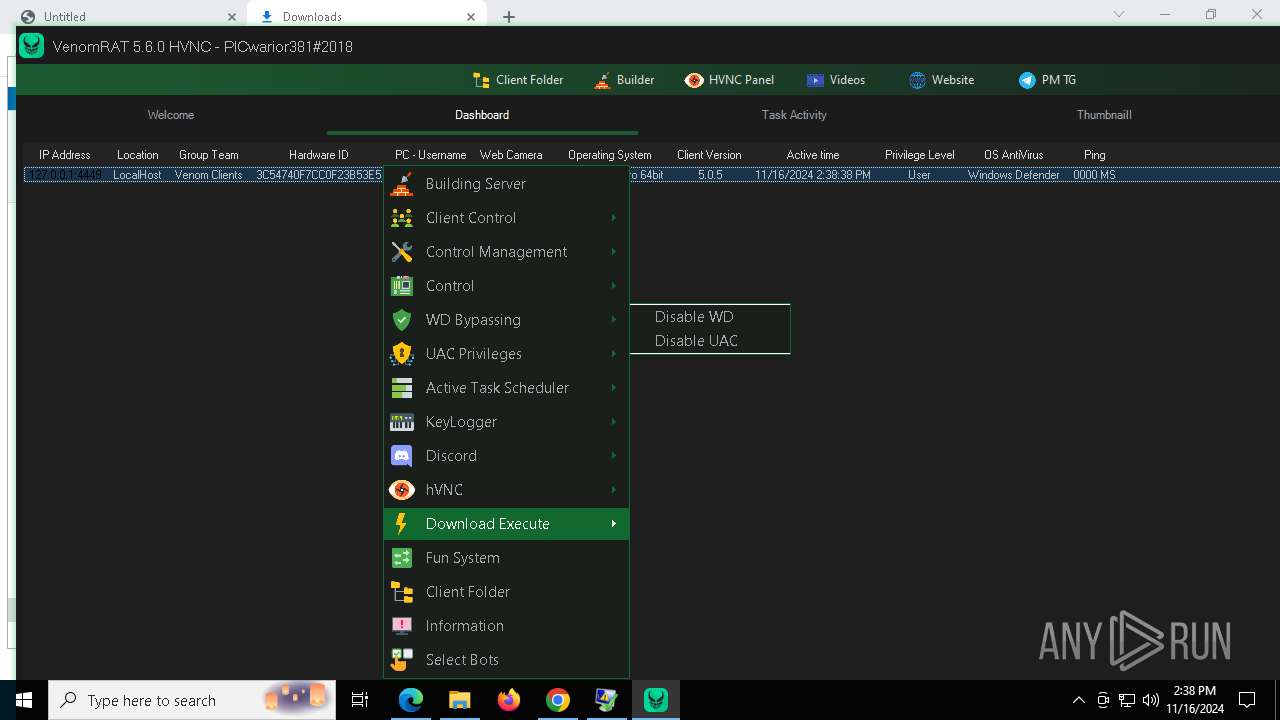
Task: Click the OS AntiVirus column header
Action: point(1014,155)
